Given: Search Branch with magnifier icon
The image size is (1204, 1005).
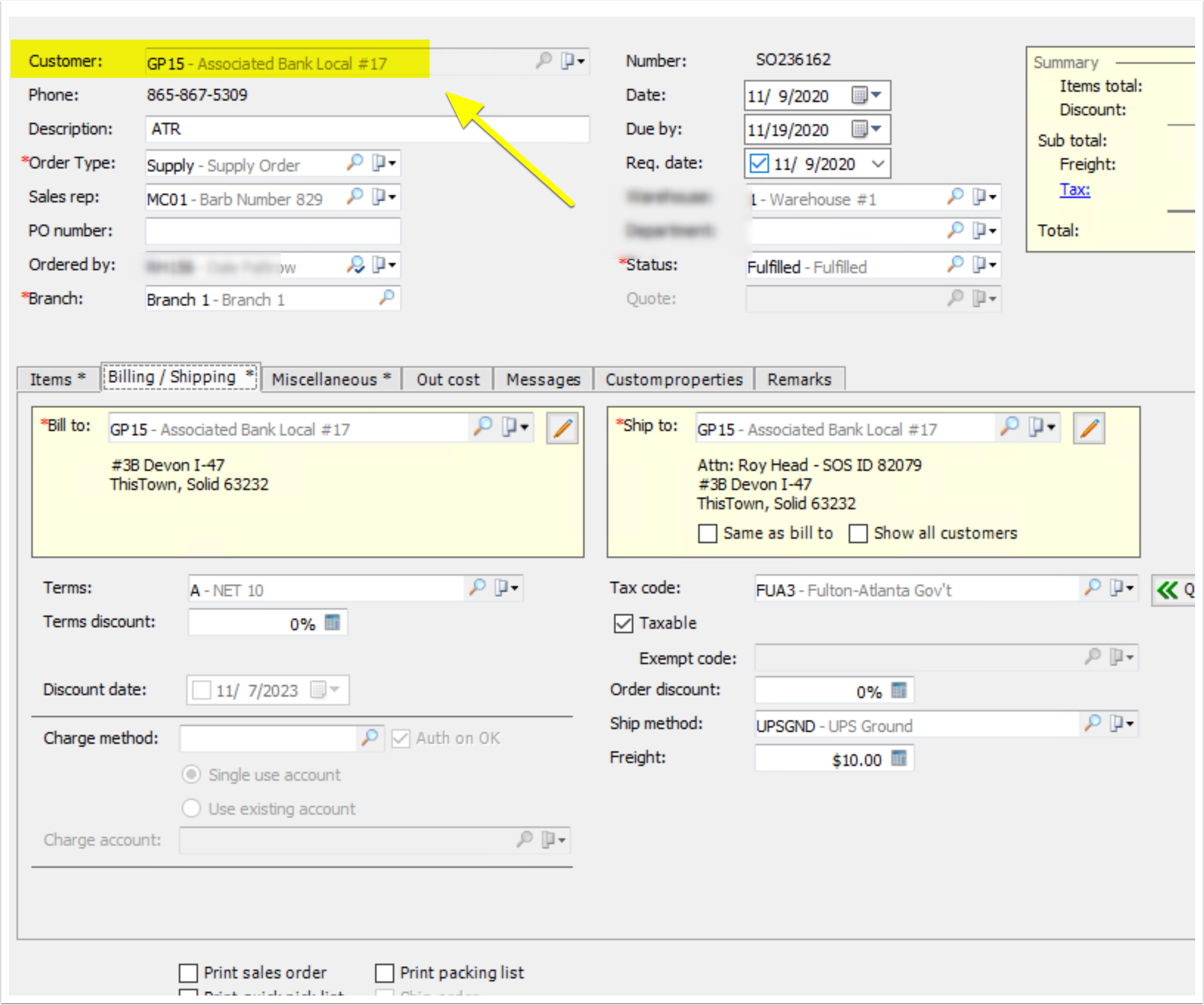Looking at the screenshot, I should click(387, 297).
